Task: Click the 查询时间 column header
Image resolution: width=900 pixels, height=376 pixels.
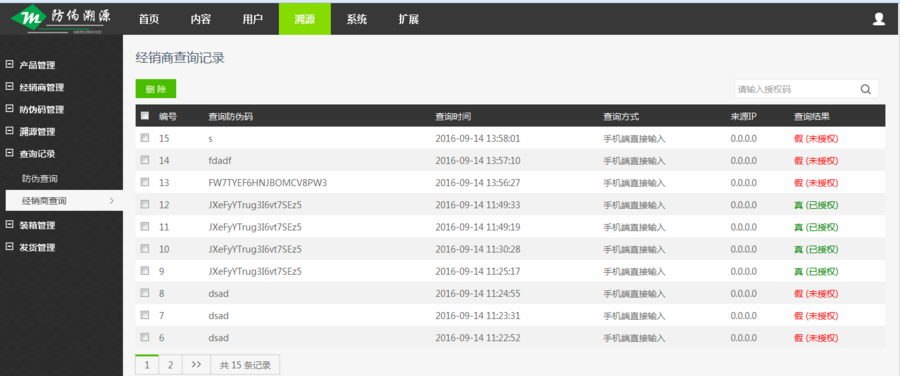Action: click(x=453, y=116)
